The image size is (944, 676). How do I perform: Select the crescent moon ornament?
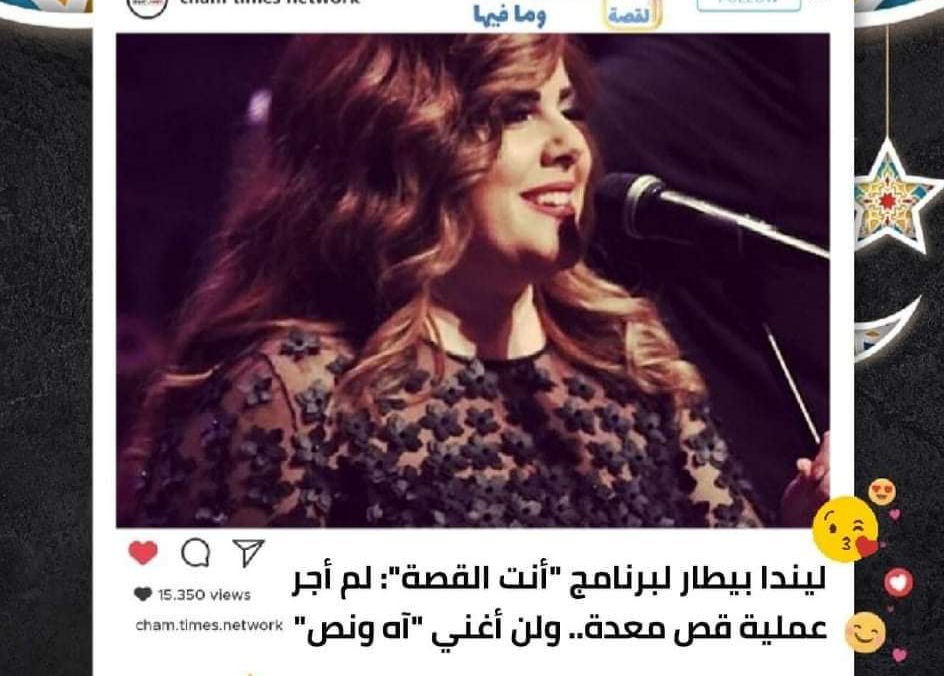coord(885,332)
